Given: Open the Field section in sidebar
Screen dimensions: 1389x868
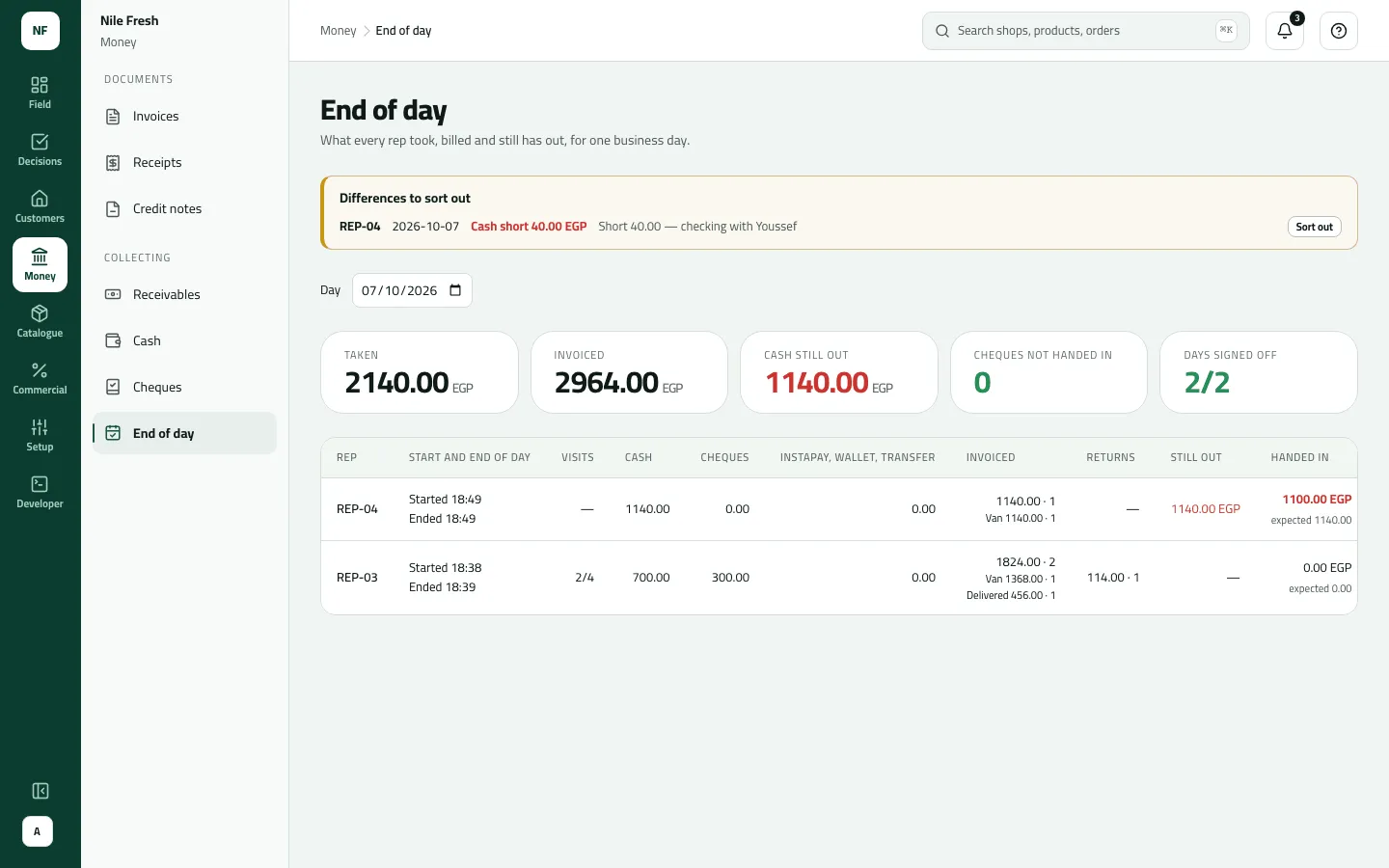Looking at the screenshot, I should [x=40, y=93].
